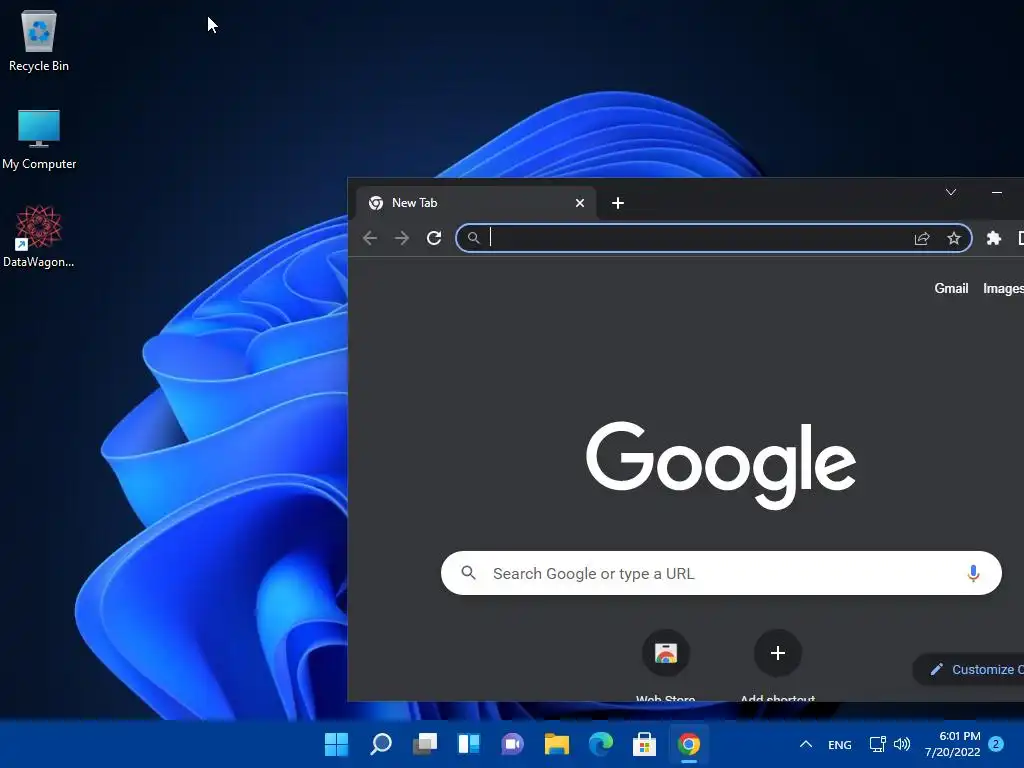Open the notifications badge showing 2

point(996,744)
